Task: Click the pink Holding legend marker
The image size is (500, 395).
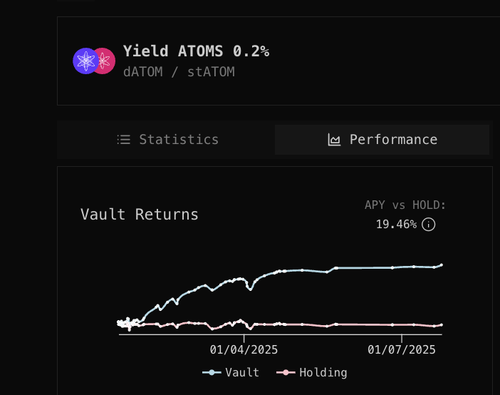Action: tap(286, 372)
